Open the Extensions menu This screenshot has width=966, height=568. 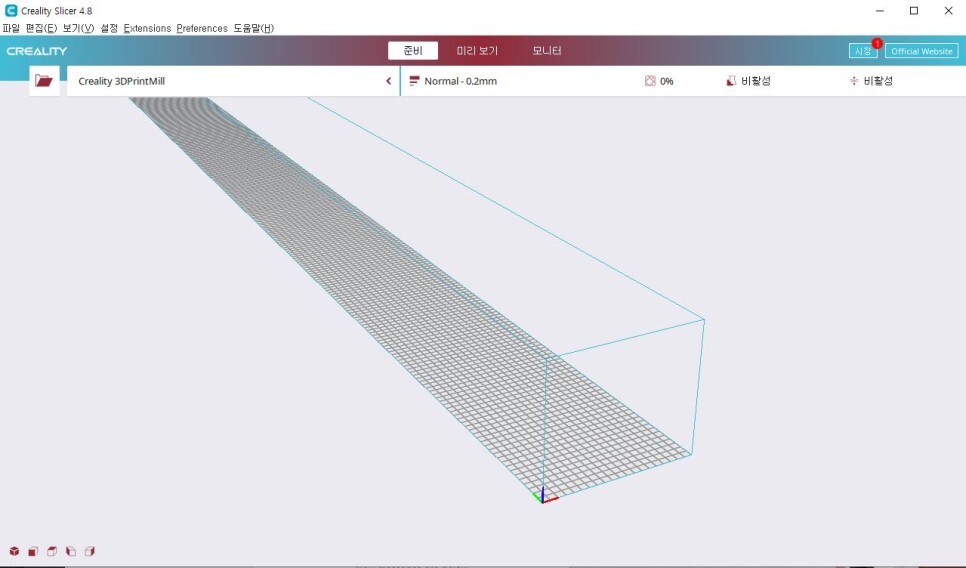(x=147, y=28)
